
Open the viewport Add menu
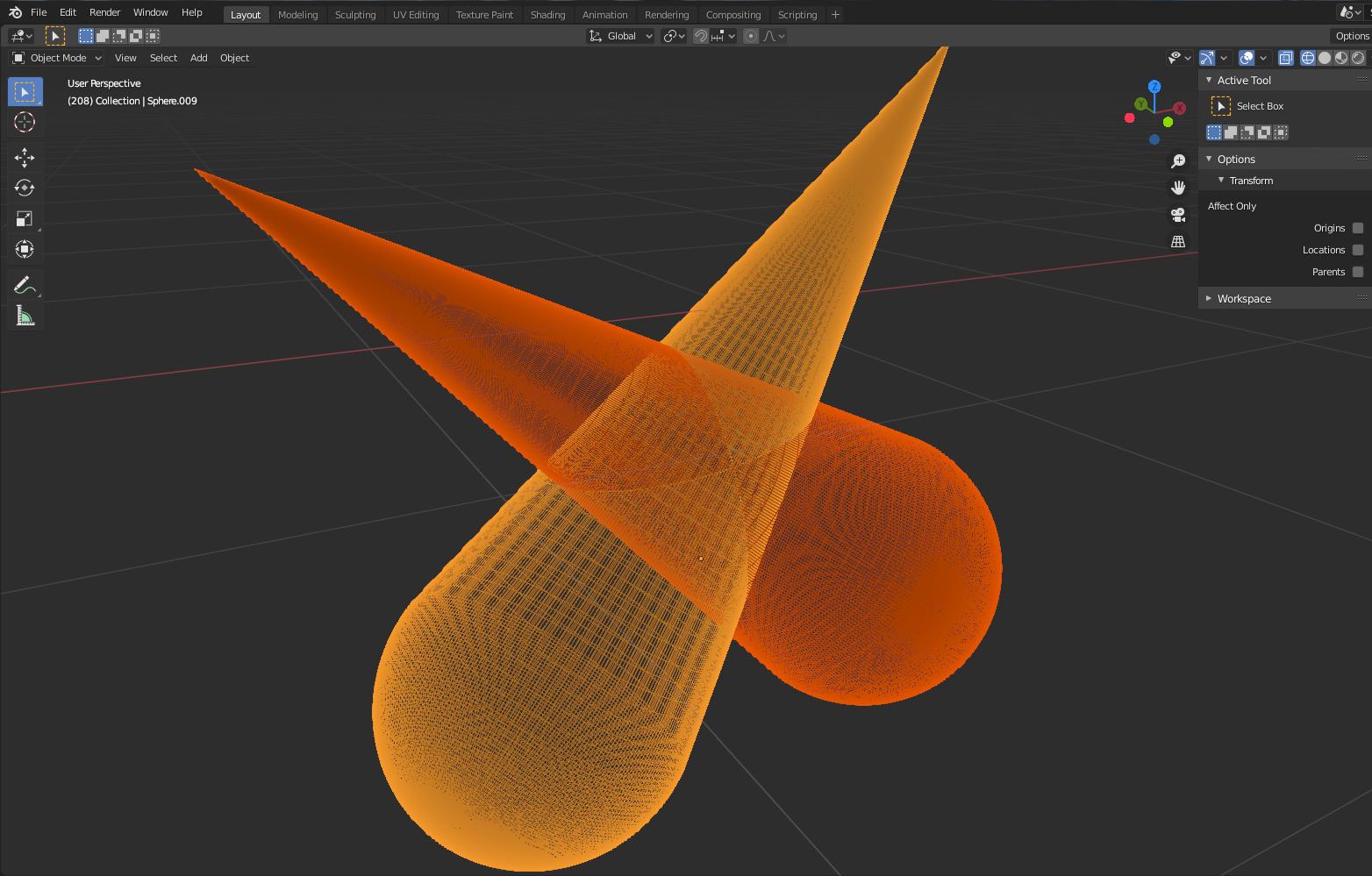199,58
